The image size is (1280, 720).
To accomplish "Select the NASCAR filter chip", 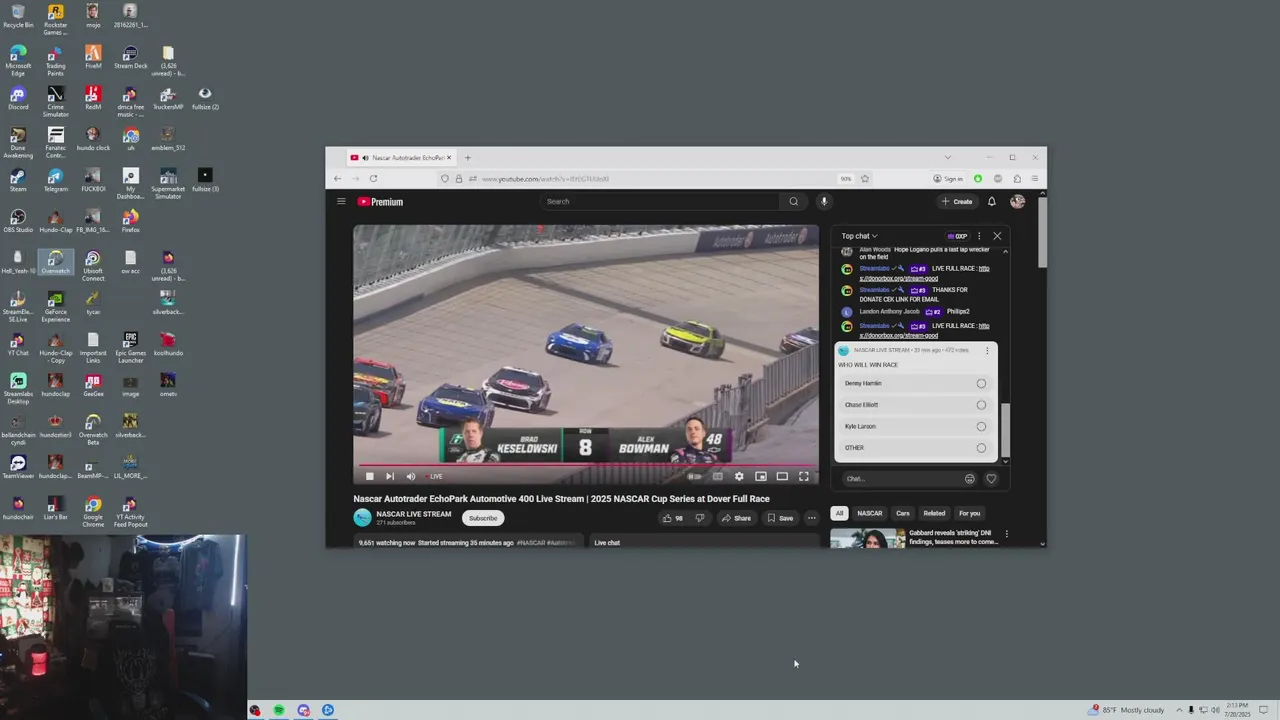I will (x=870, y=513).
